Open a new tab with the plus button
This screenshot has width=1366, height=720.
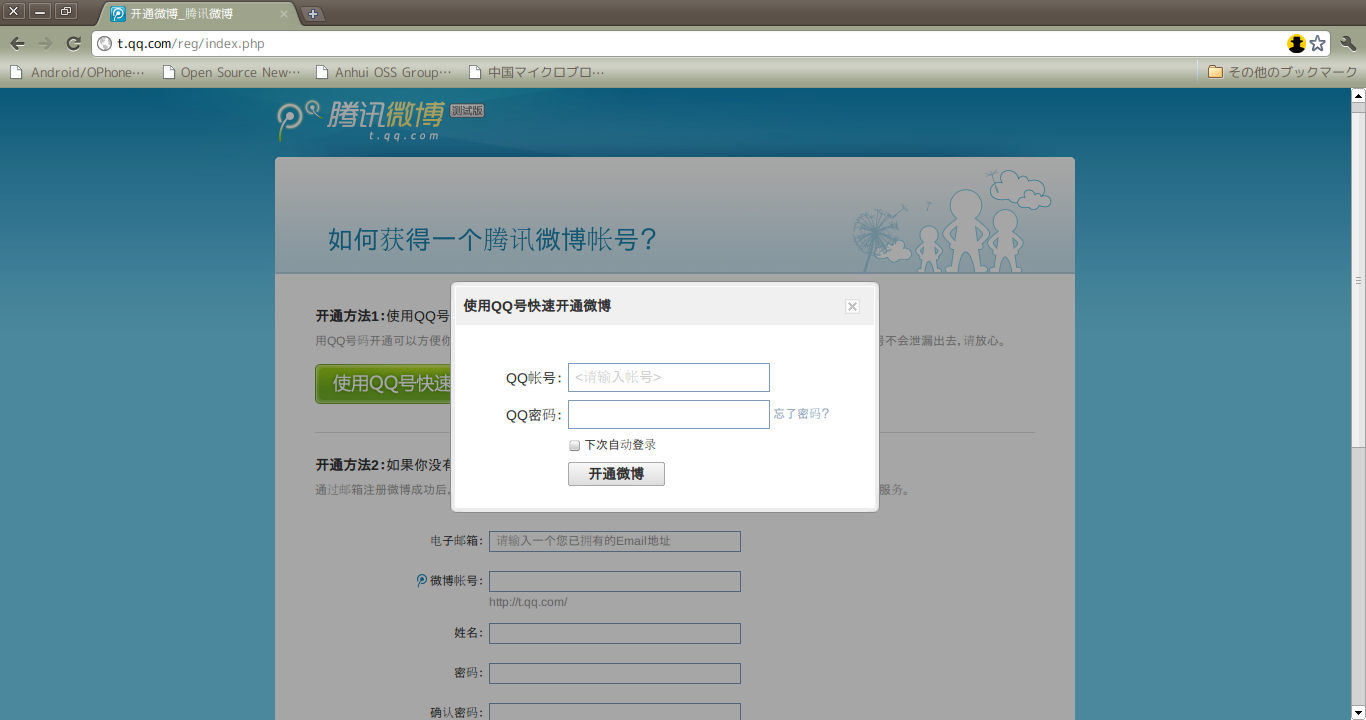click(313, 14)
